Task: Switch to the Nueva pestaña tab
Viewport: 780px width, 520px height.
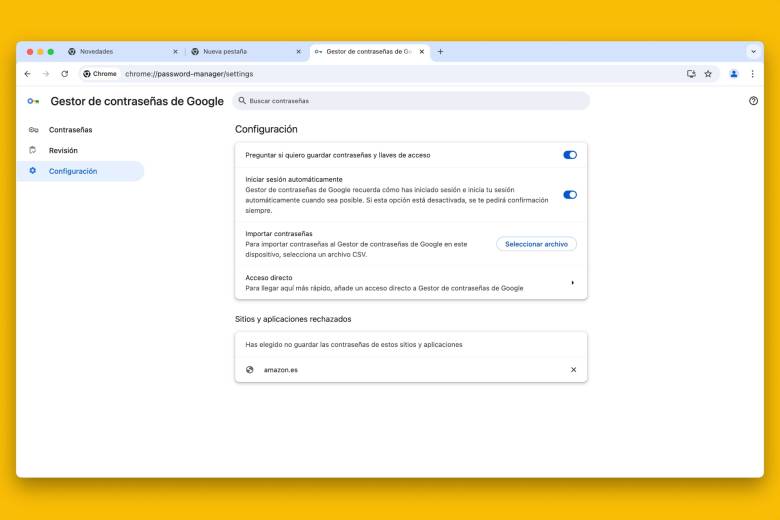Action: coord(246,51)
